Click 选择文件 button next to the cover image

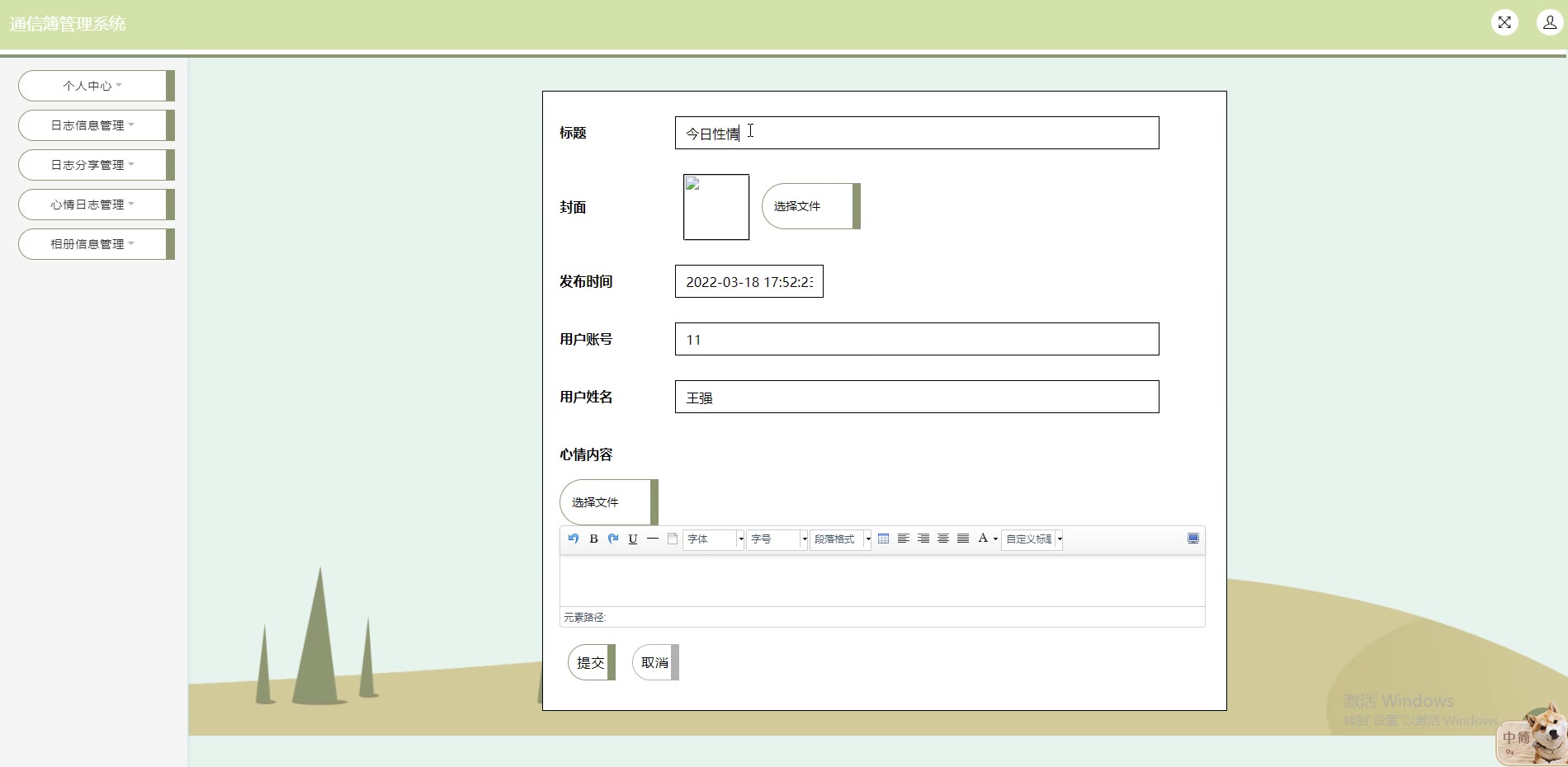pyautogui.click(x=811, y=206)
